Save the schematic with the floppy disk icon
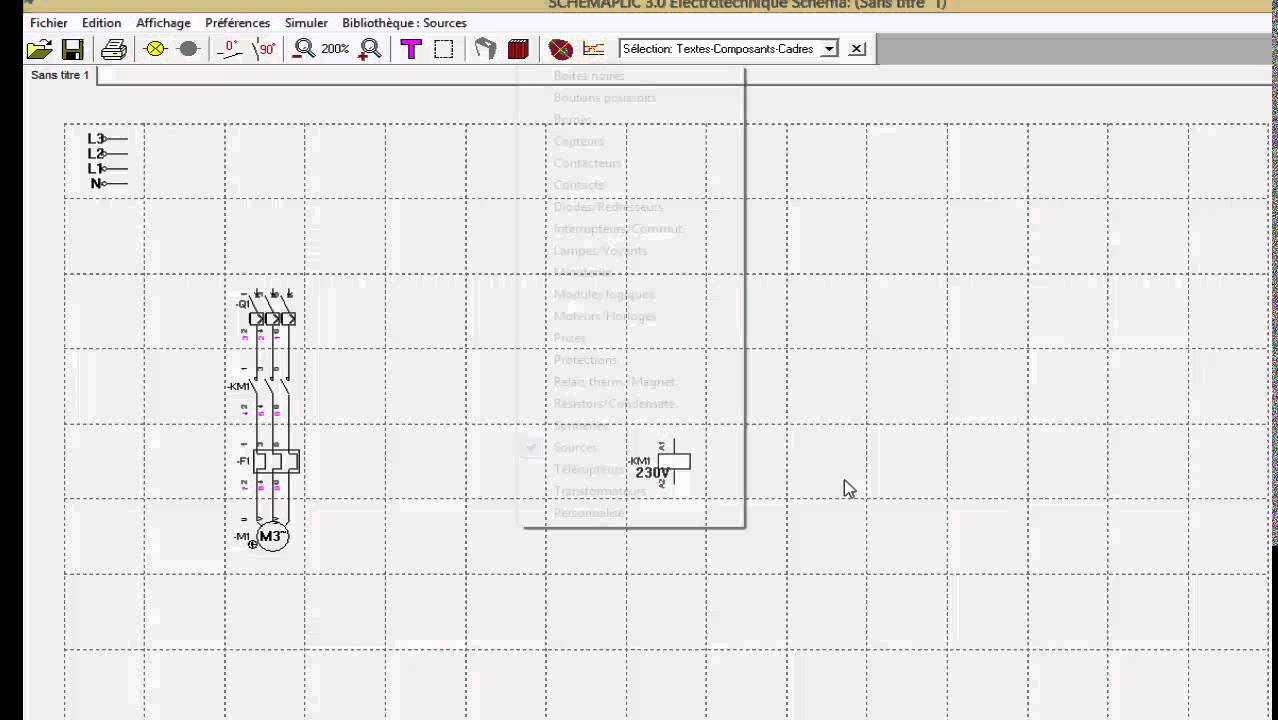Image resolution: width=1278 pixels, height=720 pixels. (72, 49)
